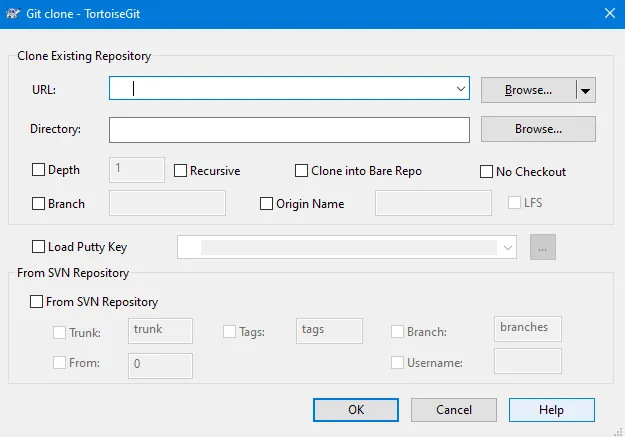625x437 pixels.
Task: Click the Browse button next to Directory
Action: (x=538, y=129)
